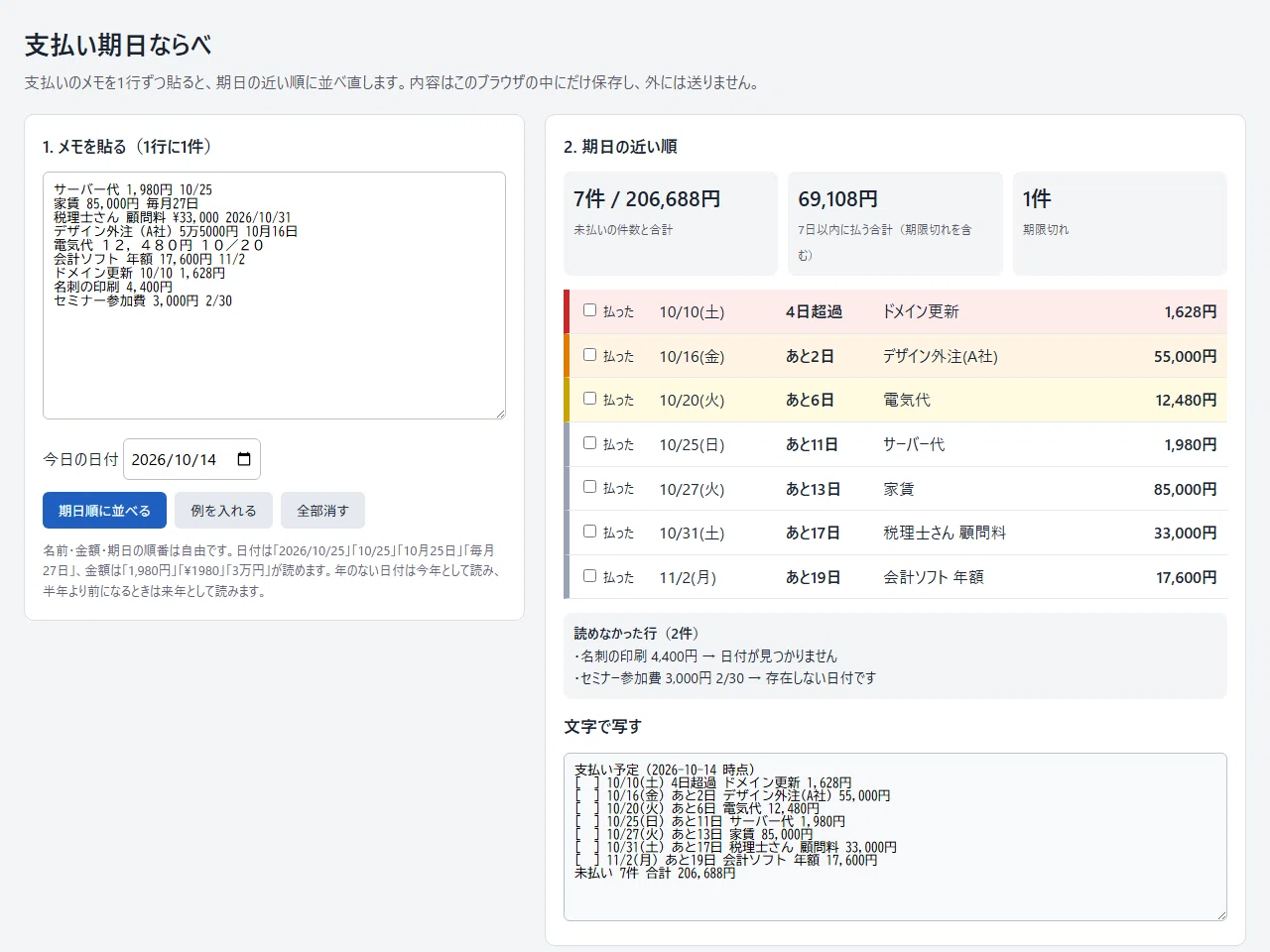Screen dimensions: 1270x952
Task: Tick the サーバー代 paid checkbox
Action: 589,443
